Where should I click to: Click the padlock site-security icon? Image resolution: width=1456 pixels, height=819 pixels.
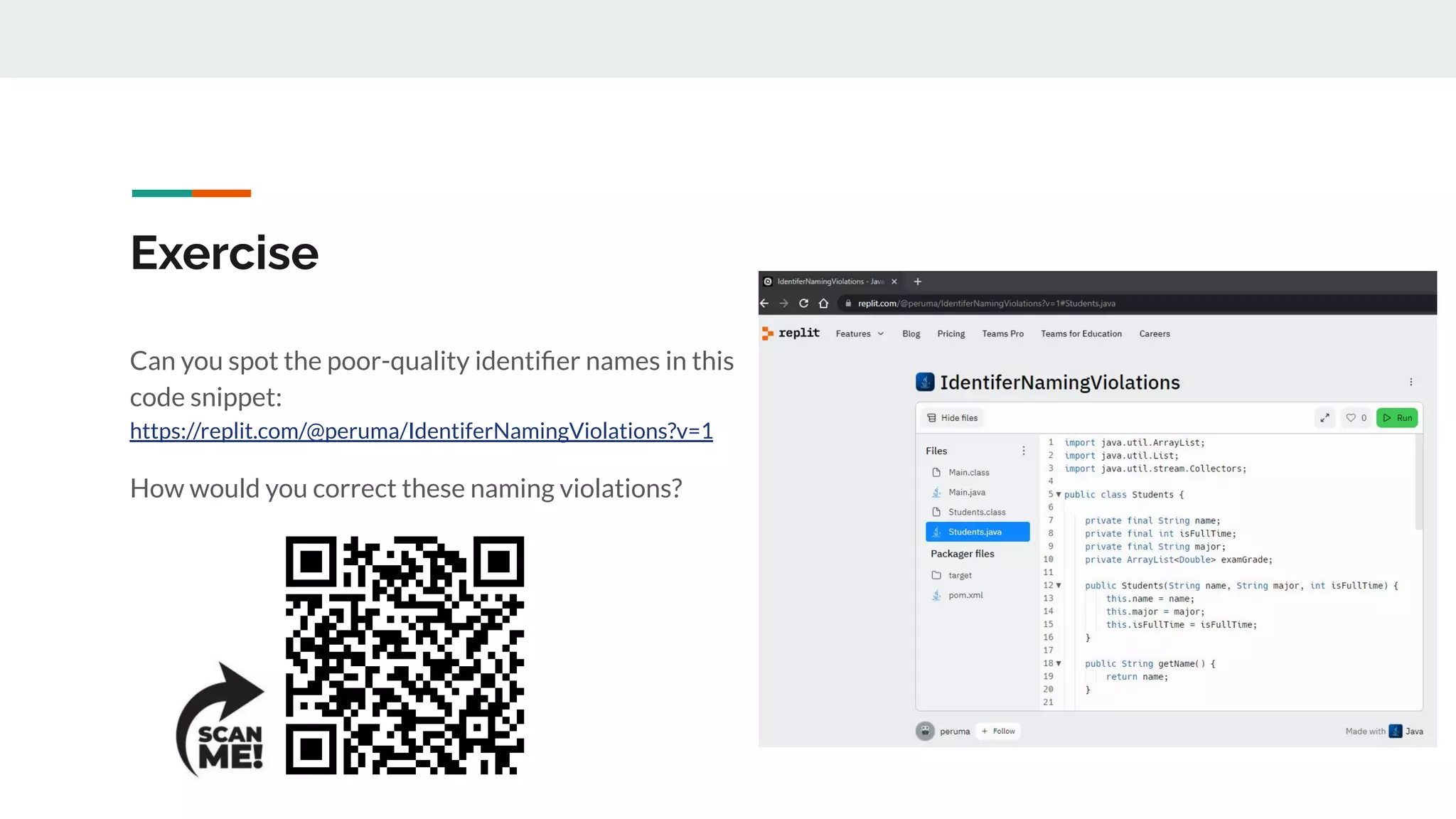848,304
